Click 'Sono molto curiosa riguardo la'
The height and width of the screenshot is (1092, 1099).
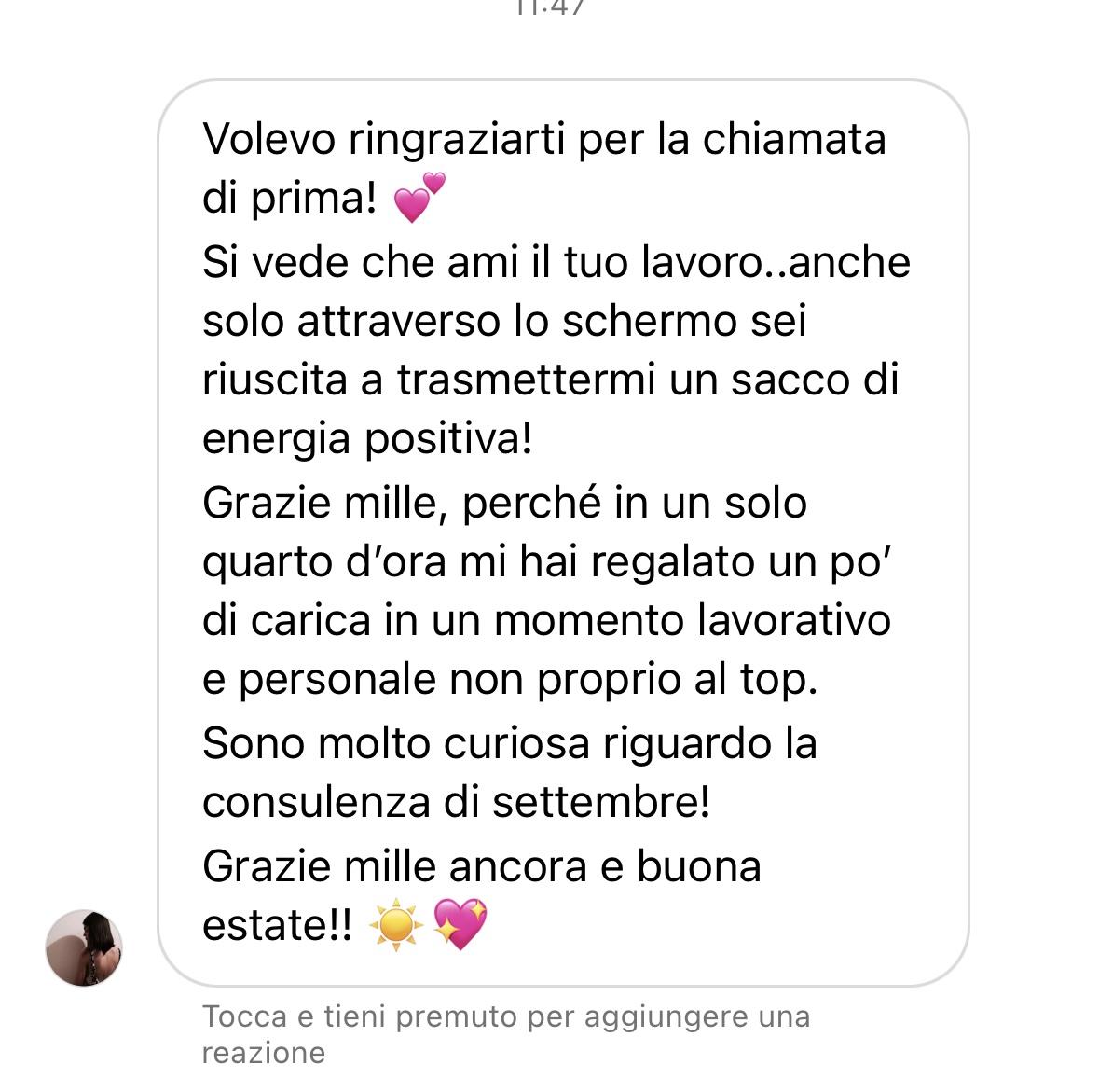510,743
